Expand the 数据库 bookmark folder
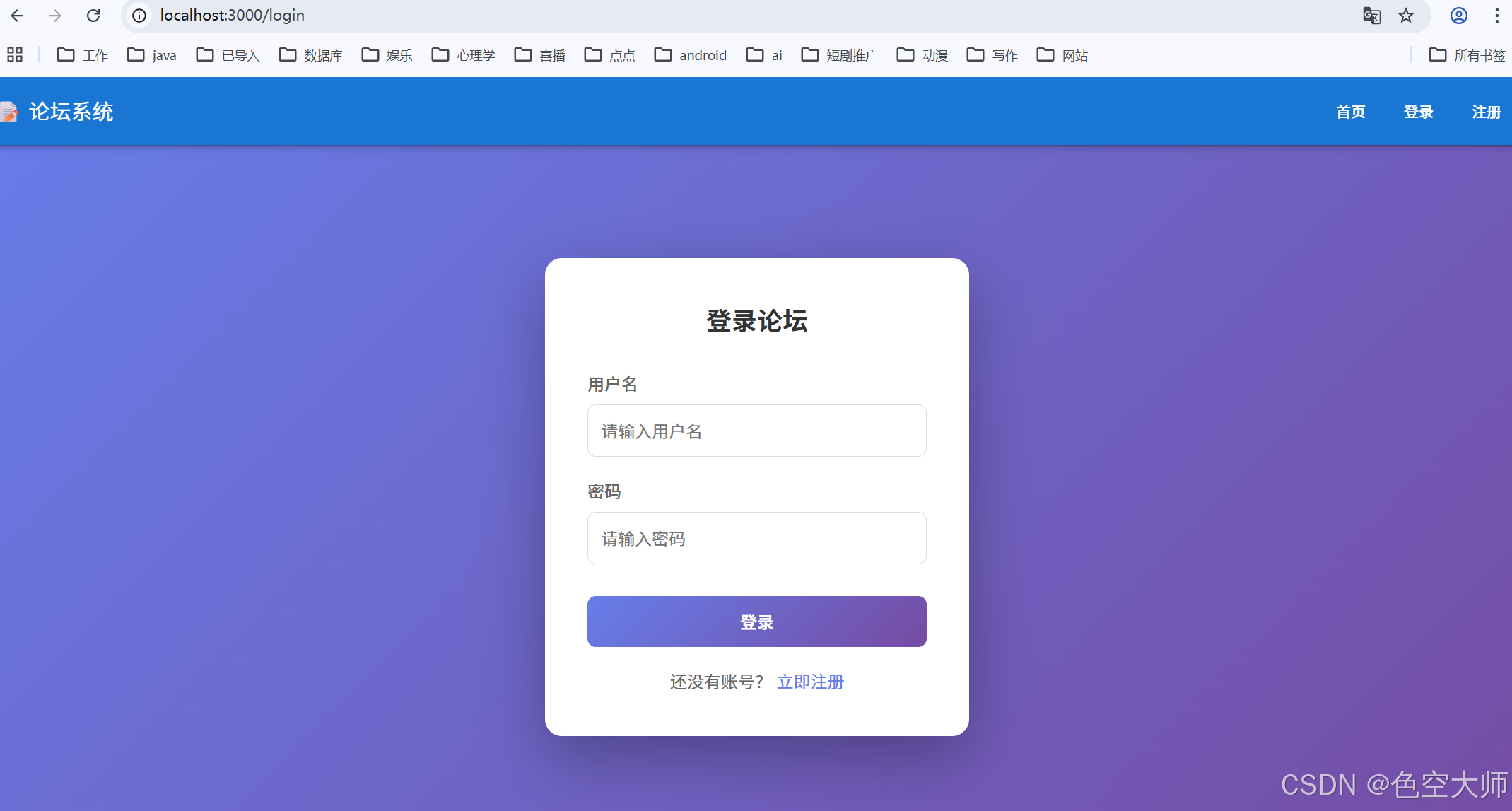This screenshot has height=811, width=1512. coord(310,55)
